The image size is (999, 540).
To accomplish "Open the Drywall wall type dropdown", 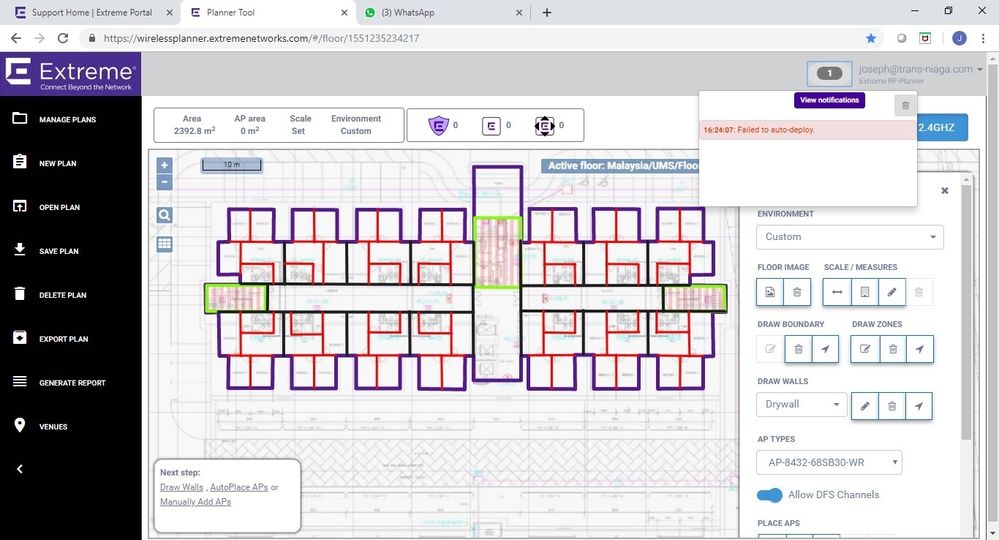I will tap(801, 405).
